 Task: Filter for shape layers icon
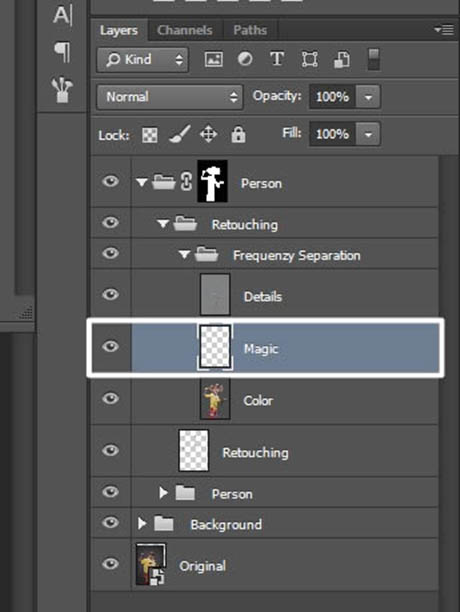(309, 59)
